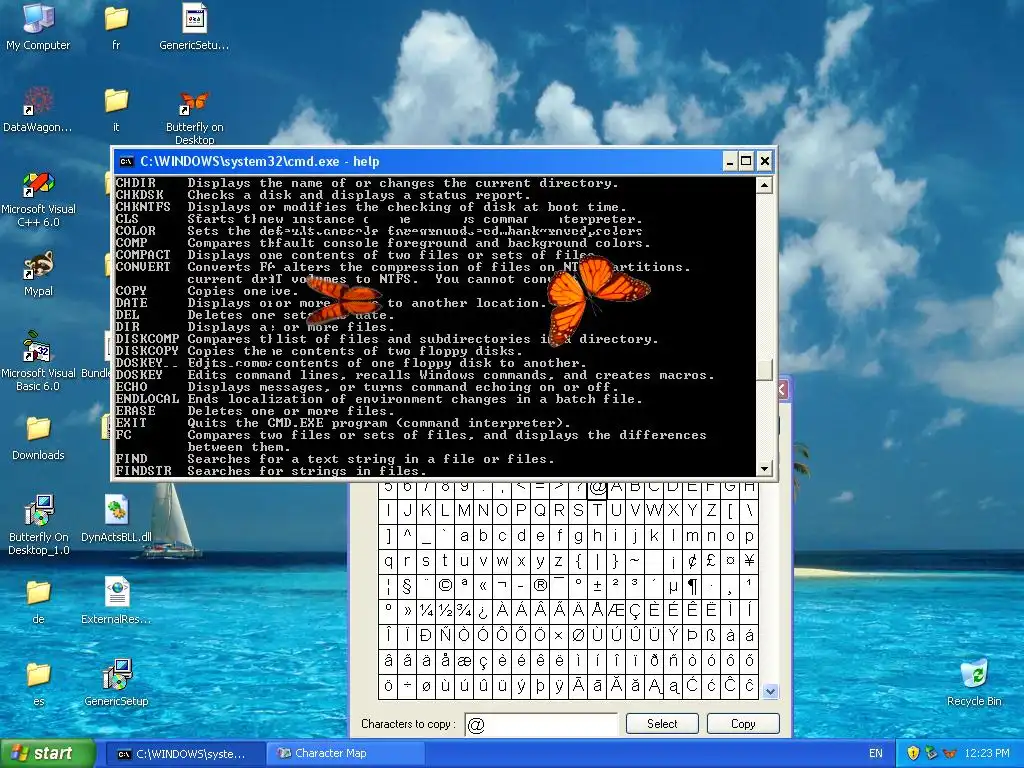The width and height of the screenshot is (1024, 768).
Task: Click the Select button in Character Map
Action: (x=662, y=724)
